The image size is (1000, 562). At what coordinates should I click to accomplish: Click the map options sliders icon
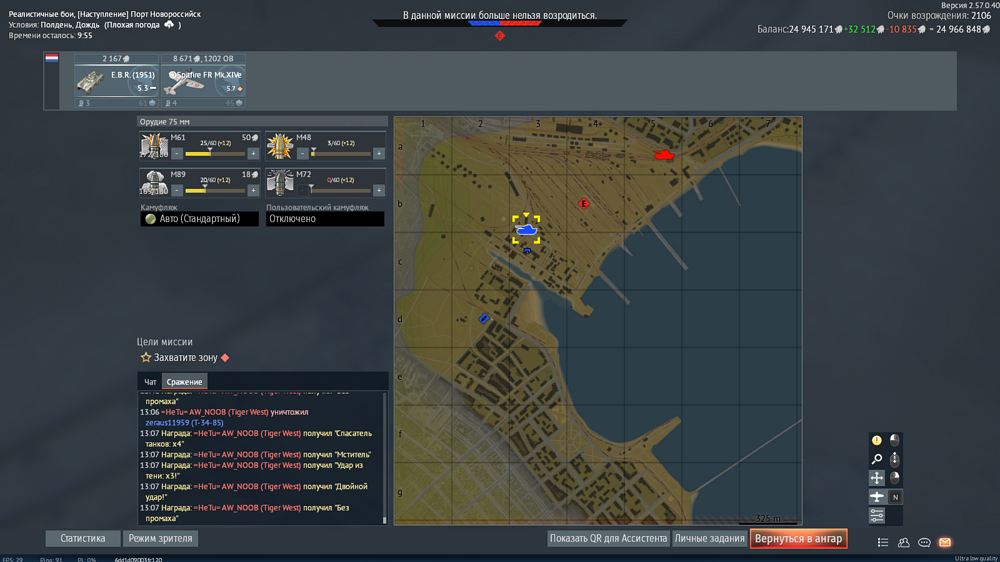(x=877, y=515)
